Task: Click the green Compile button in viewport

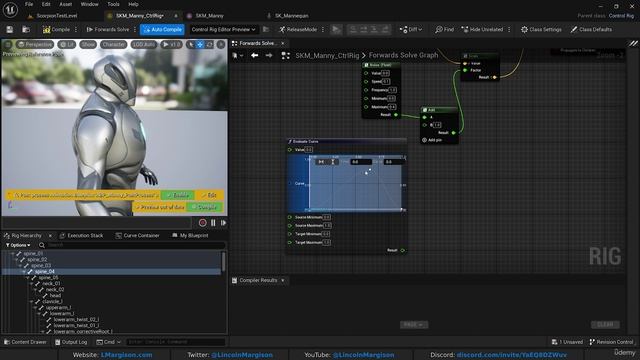Action: tap(204, 207)
